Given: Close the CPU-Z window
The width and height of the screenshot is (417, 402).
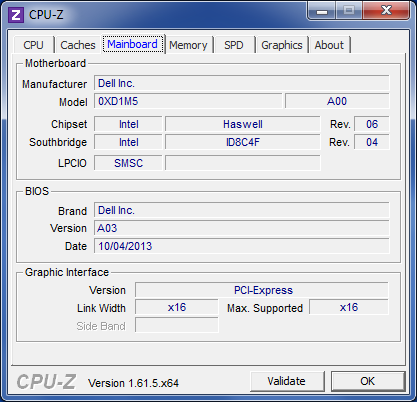Looking at the screenshot, I should 386,11.
